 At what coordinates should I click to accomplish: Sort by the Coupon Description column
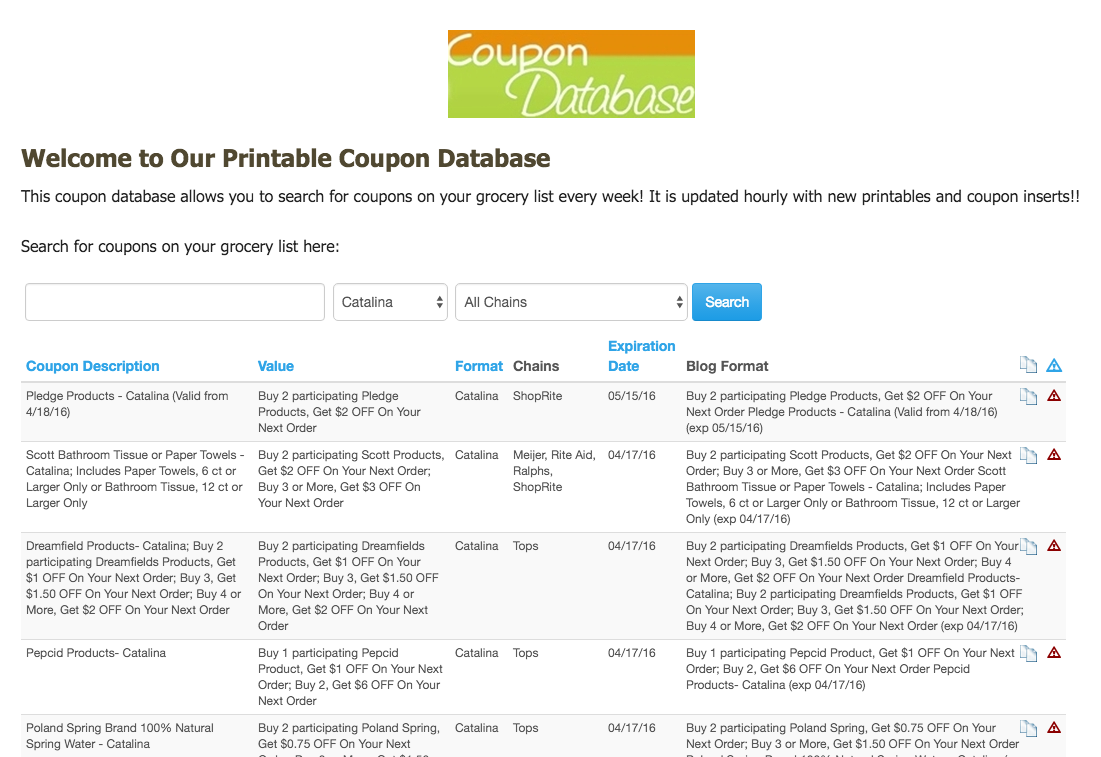93,366
